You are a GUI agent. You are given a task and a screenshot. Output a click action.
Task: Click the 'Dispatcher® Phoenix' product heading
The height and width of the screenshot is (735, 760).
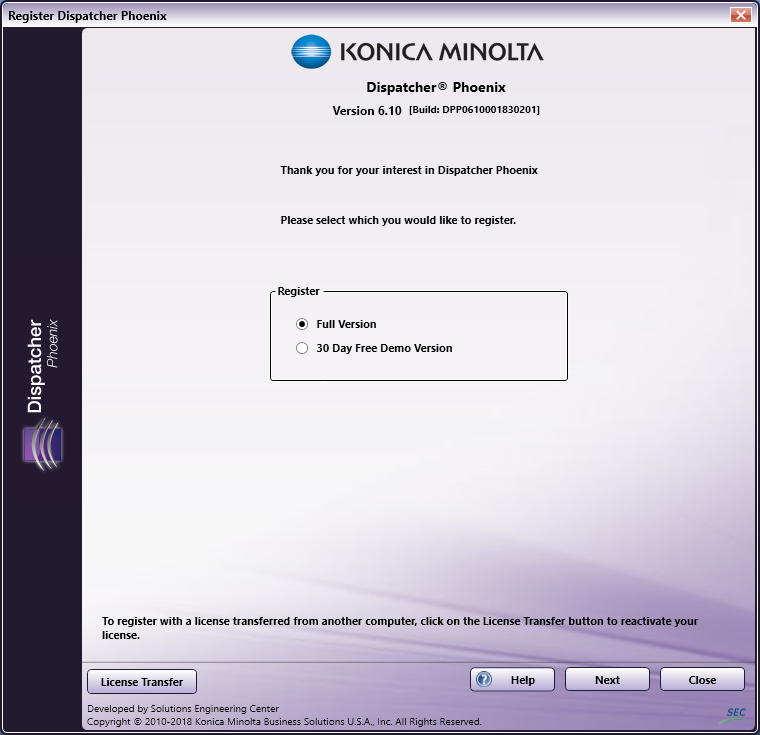click(x=436, y=87)
